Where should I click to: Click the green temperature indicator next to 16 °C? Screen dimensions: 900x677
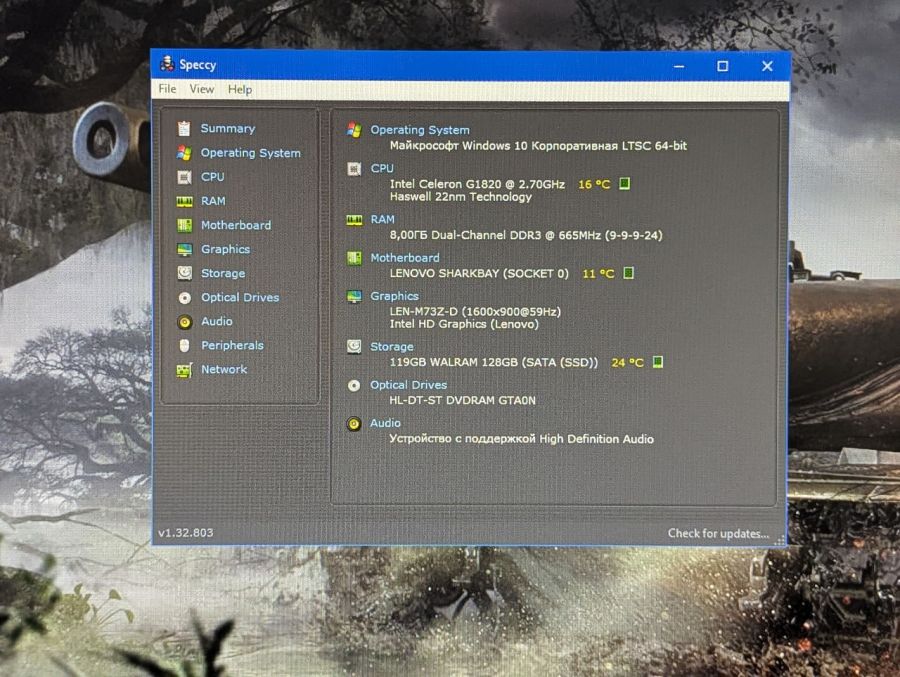(x=624, y=184)
